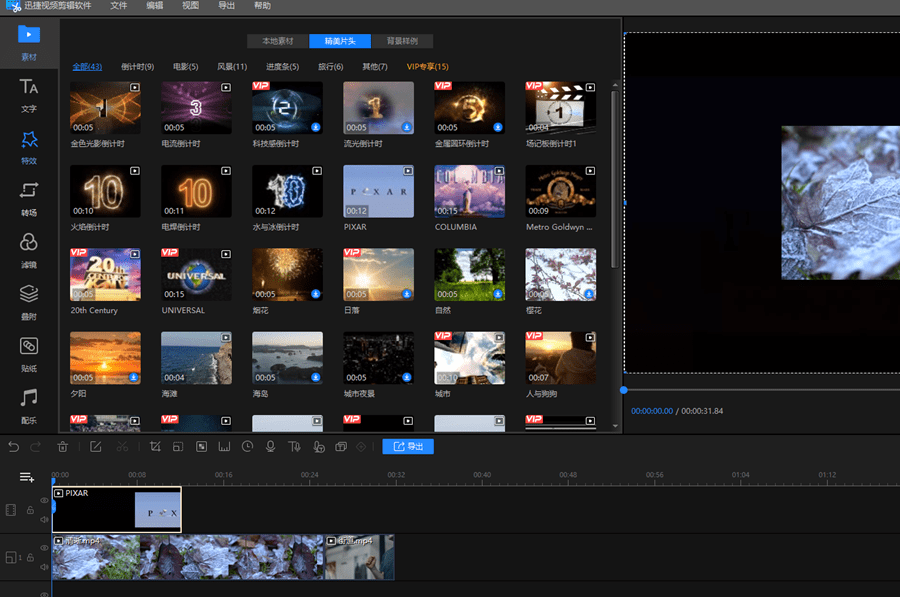Open the 叠附 overlay panel
The height and width of the screenshot is (597, 900).
[x=29, y=303]
